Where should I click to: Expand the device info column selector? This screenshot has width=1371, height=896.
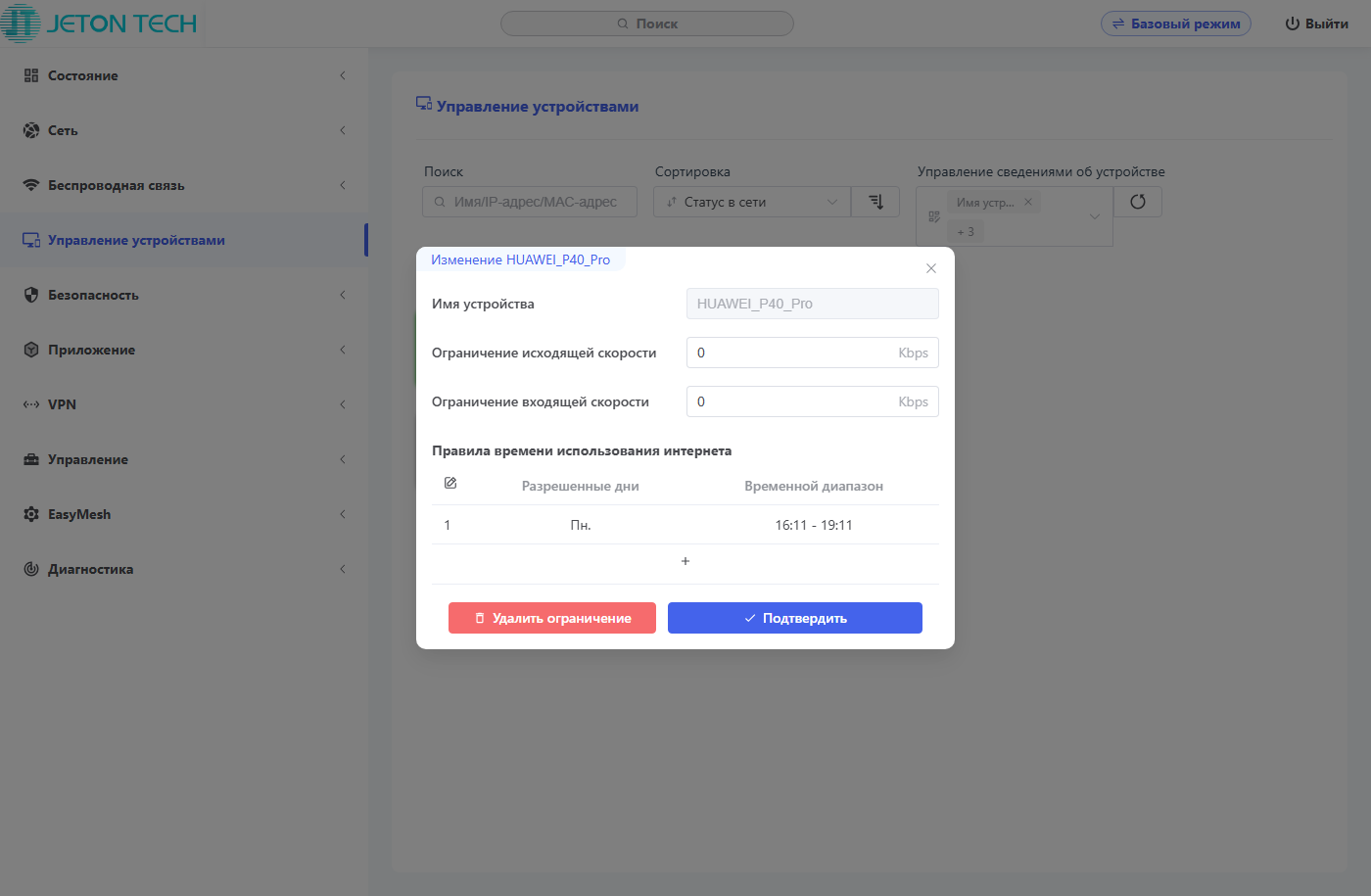(1094, 216)
